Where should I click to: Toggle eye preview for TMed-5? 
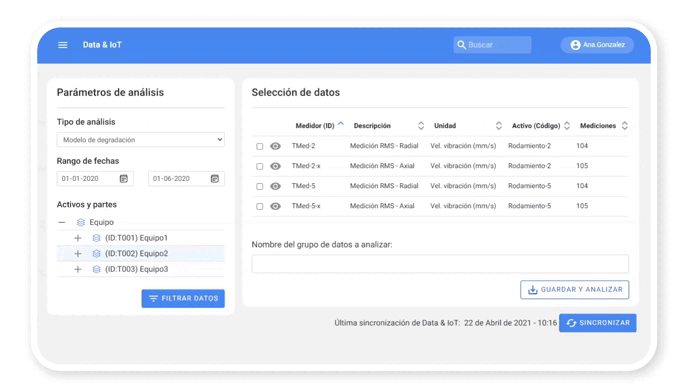275,186
